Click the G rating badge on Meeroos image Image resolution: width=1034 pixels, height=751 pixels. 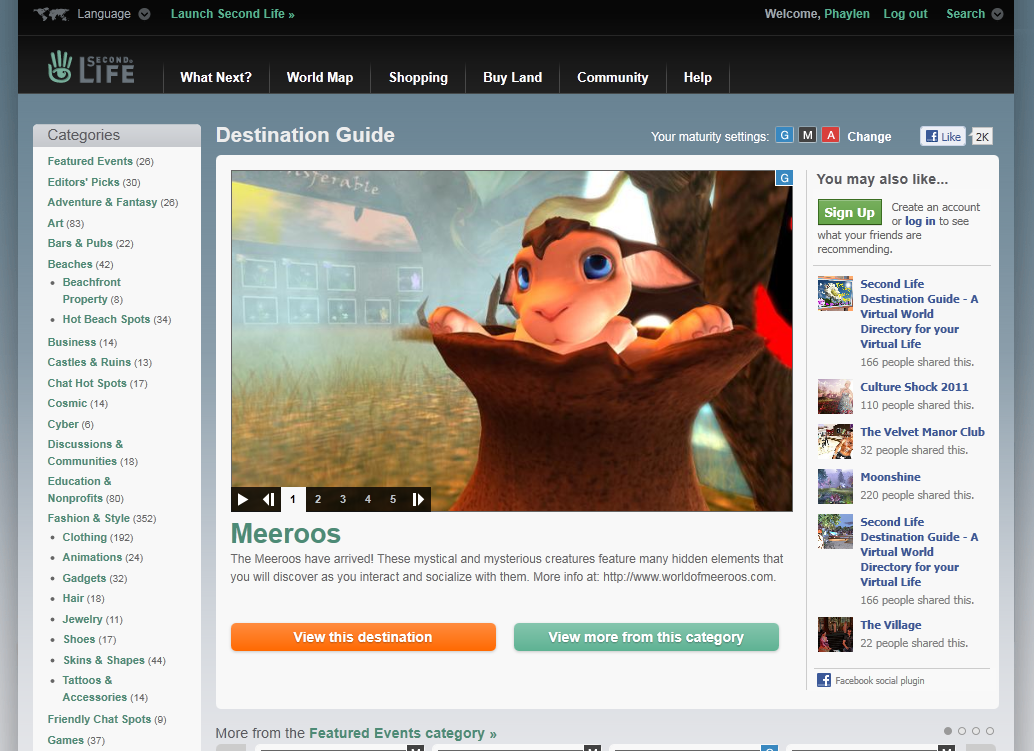click(x=784, y=178)
